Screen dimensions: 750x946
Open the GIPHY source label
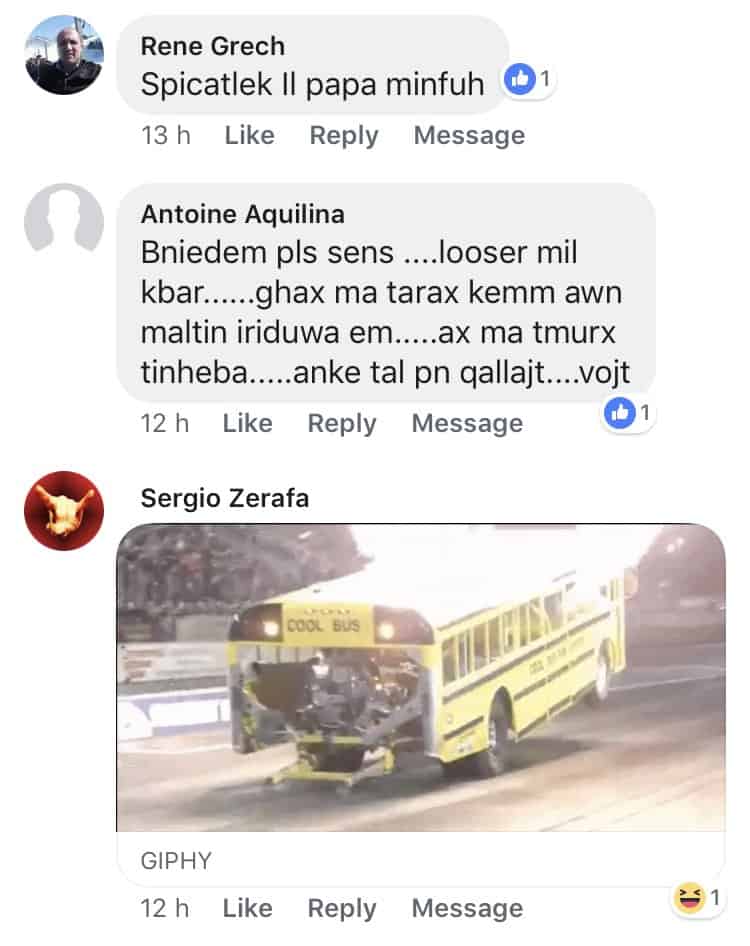(176, 861)
